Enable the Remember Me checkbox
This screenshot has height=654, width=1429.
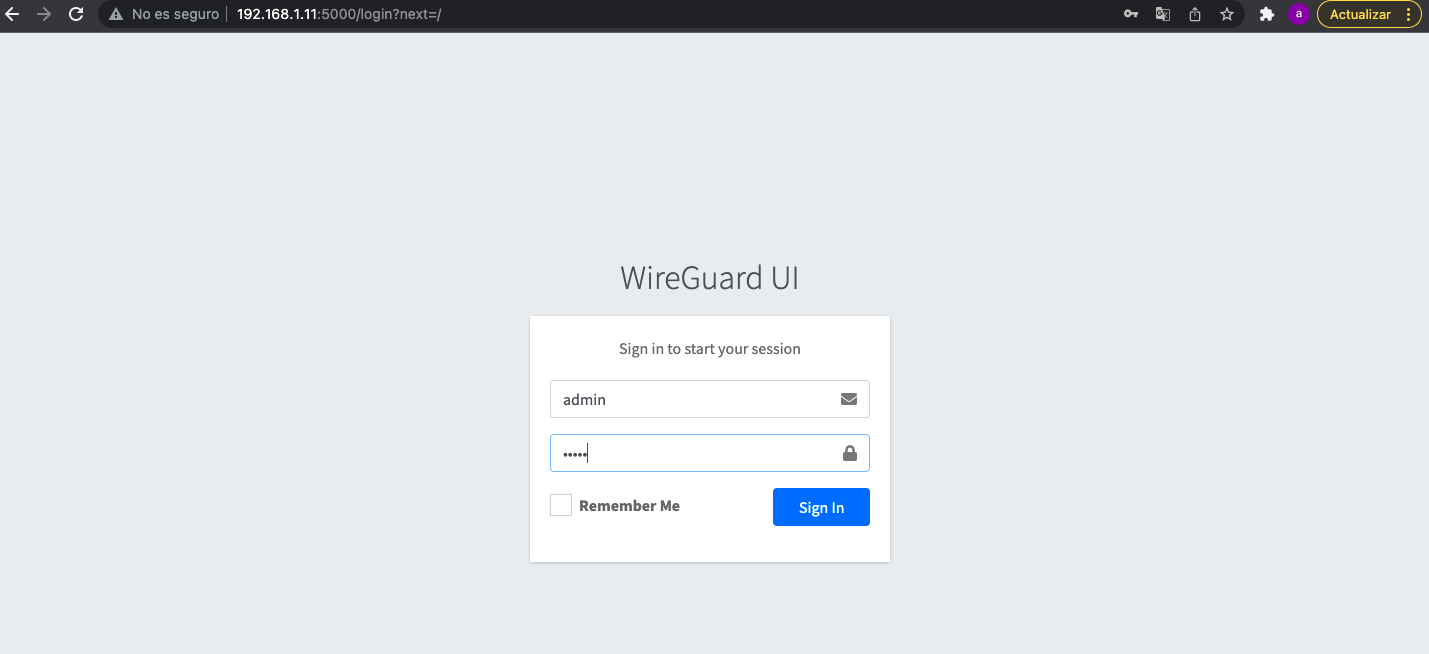coord(561,505)
